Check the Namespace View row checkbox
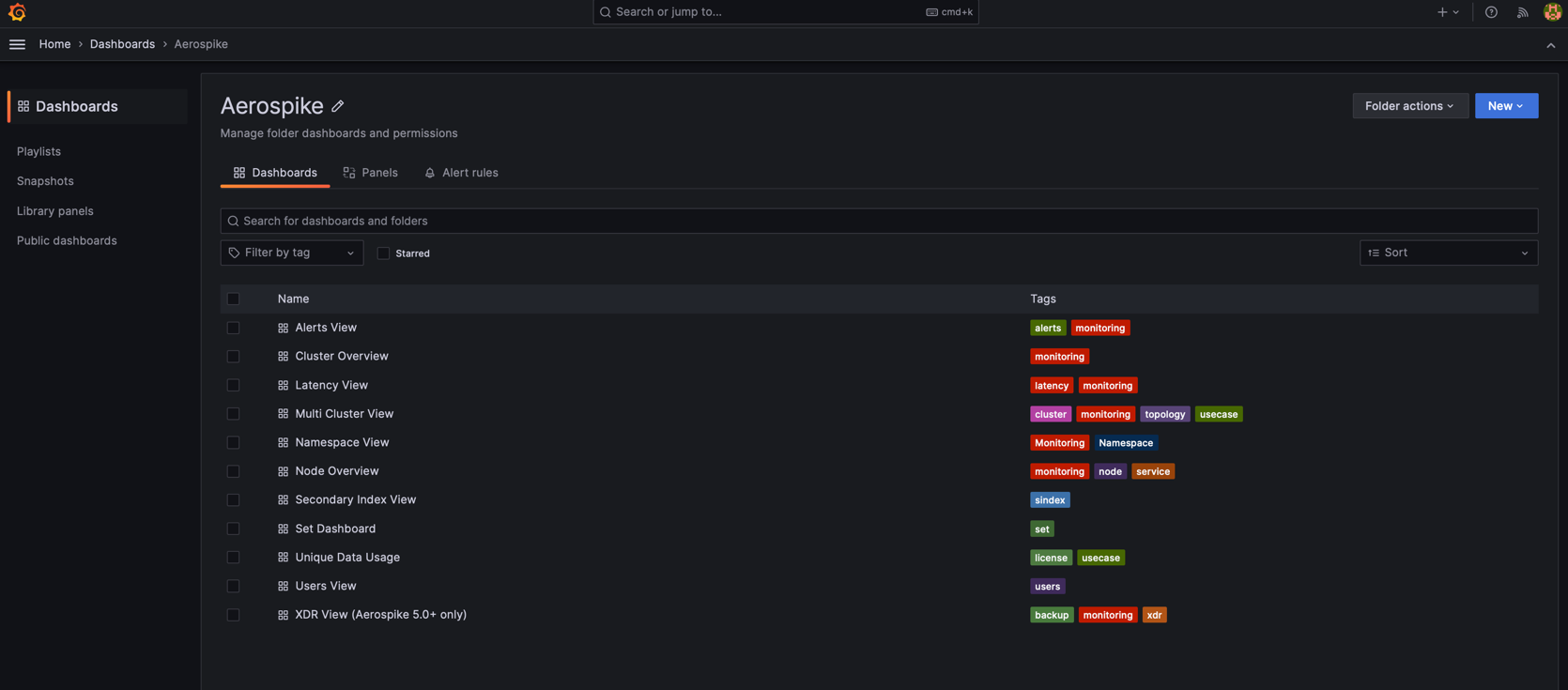This screenshot has height=690, width=1568. click(x=233, y=442)
